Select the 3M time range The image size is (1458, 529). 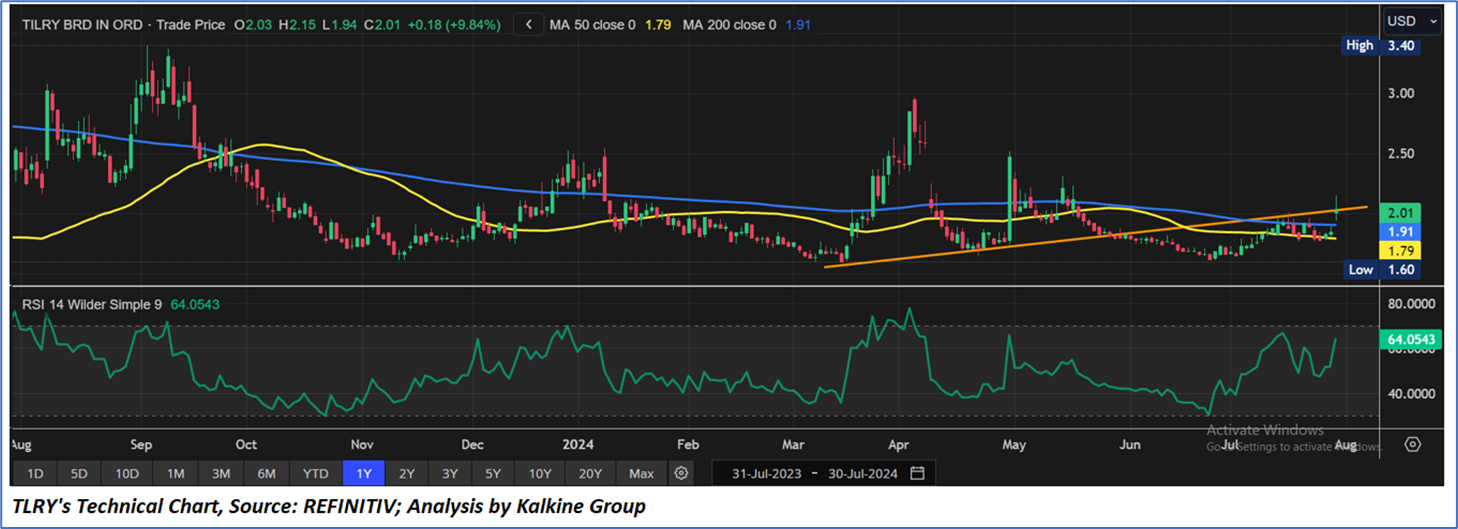(x=221, y=473)
